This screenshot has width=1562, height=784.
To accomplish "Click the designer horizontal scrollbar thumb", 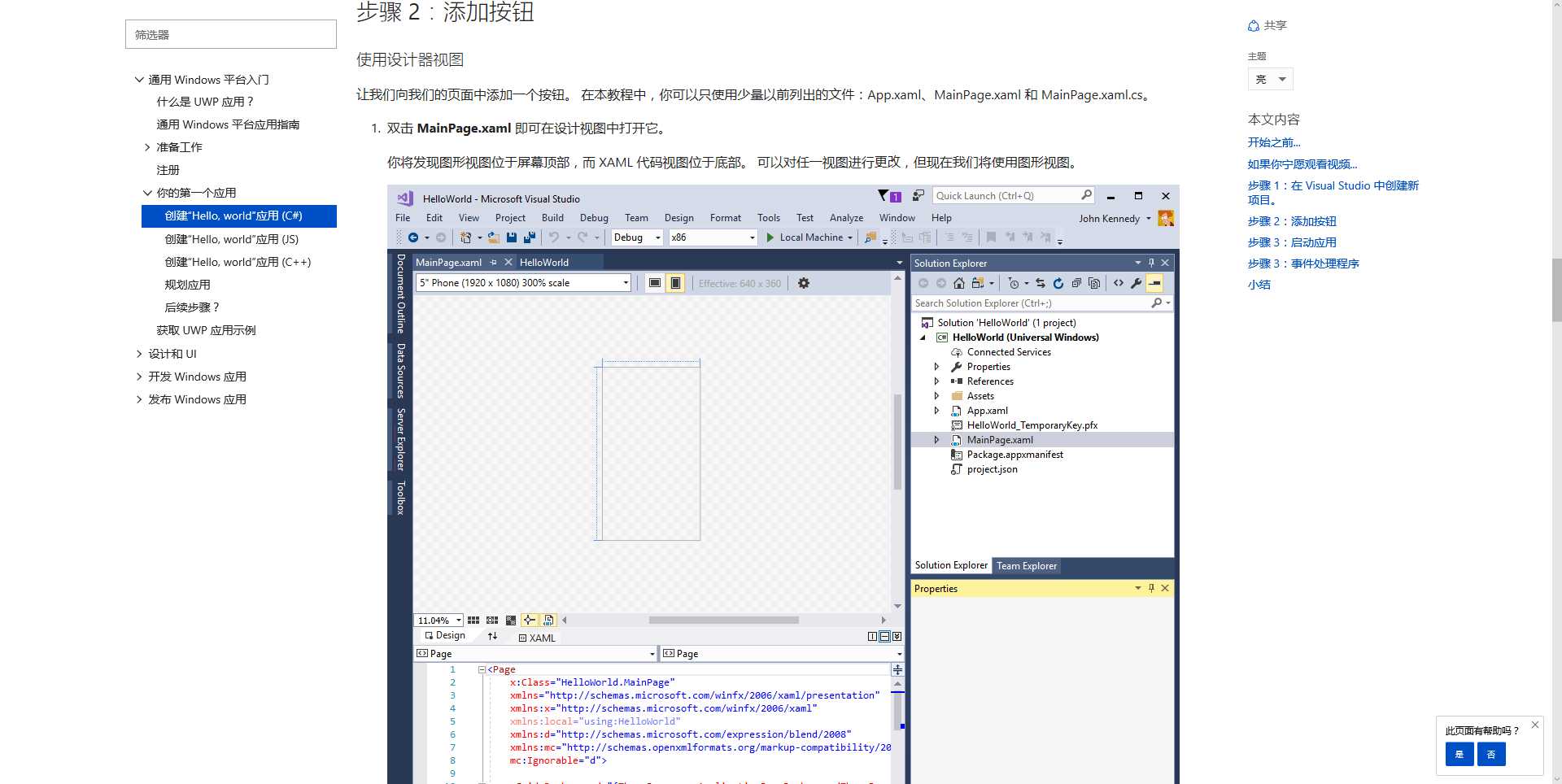I will click(x=723, y=620).
